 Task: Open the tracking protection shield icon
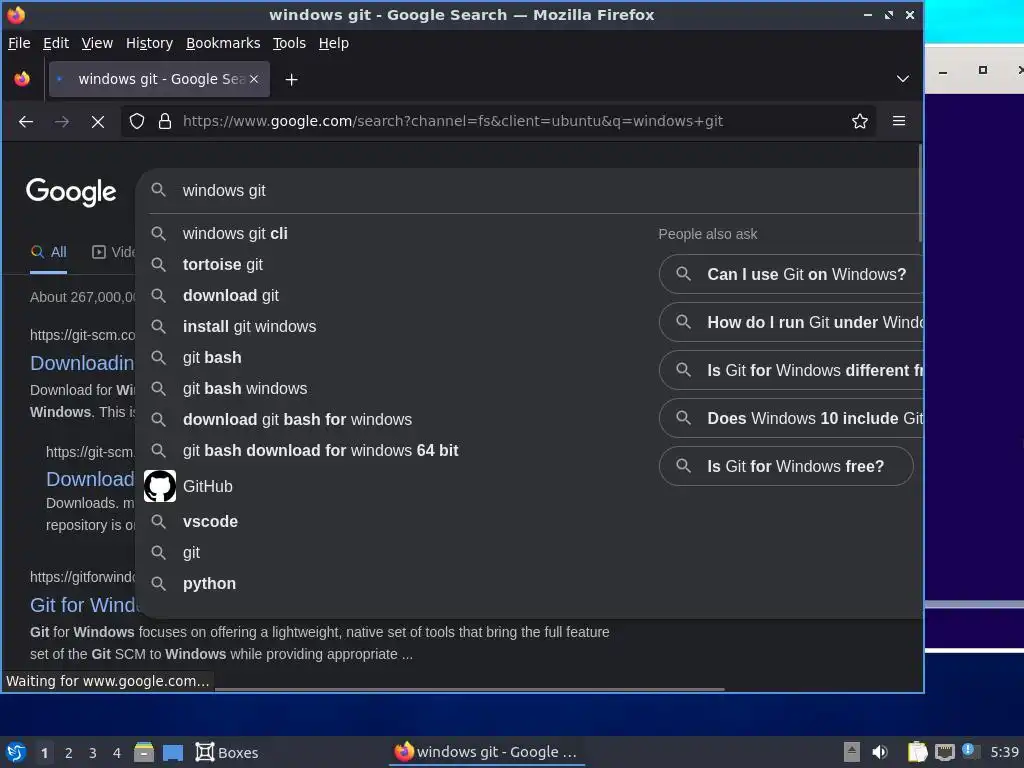coord(136,121)
